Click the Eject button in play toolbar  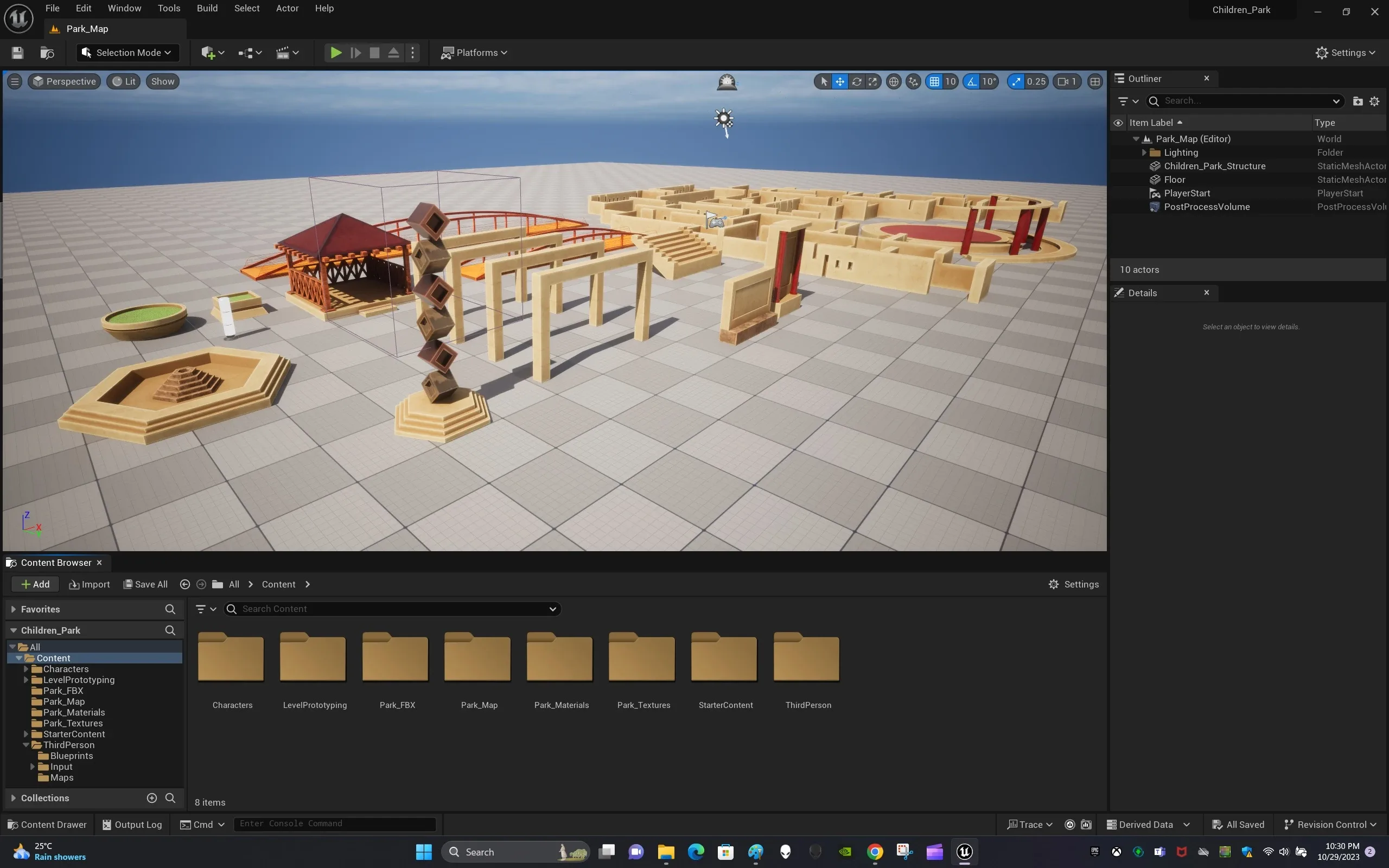point(393,53)
